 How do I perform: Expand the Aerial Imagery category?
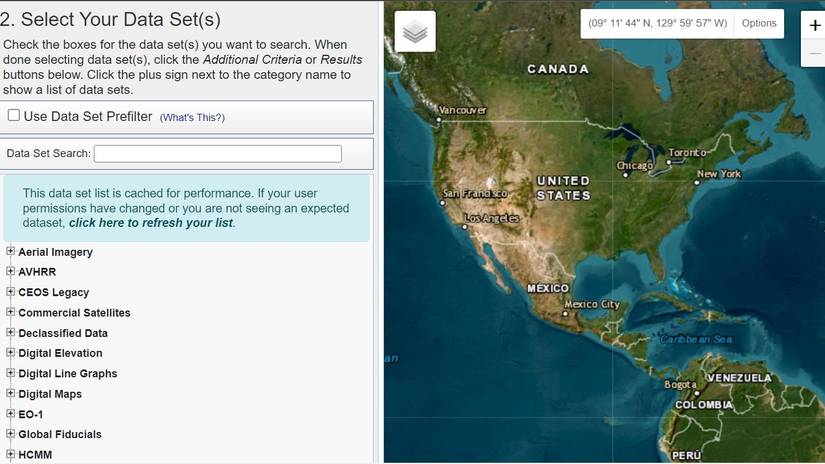coord(10,251)
